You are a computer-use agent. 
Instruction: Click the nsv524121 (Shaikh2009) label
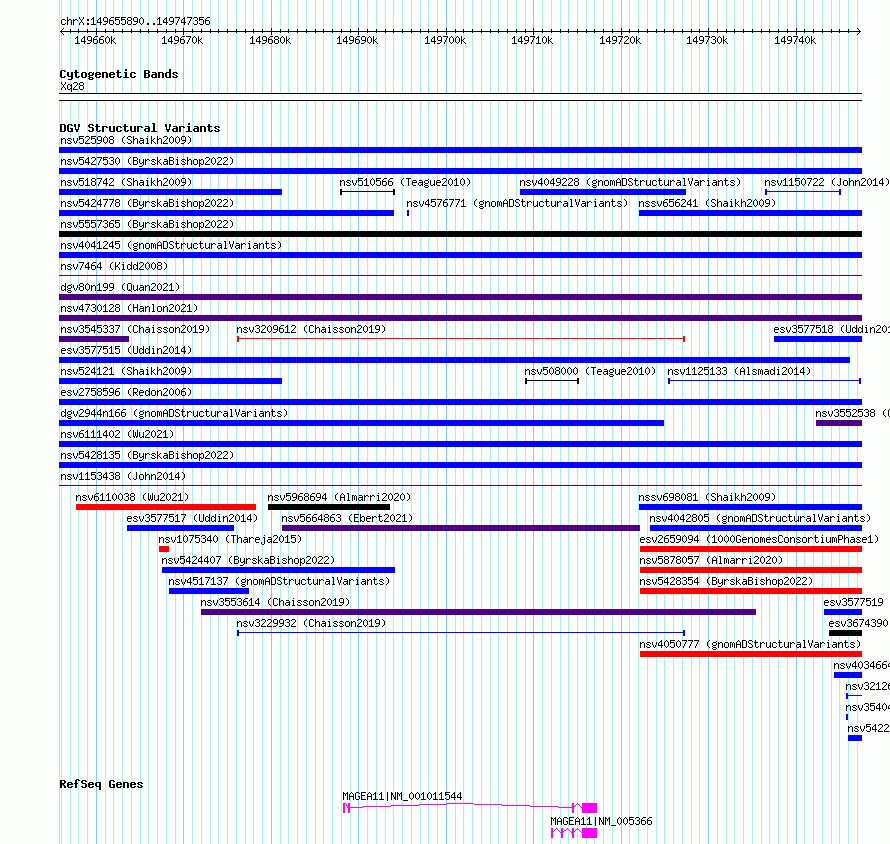[x=126, y=371]
